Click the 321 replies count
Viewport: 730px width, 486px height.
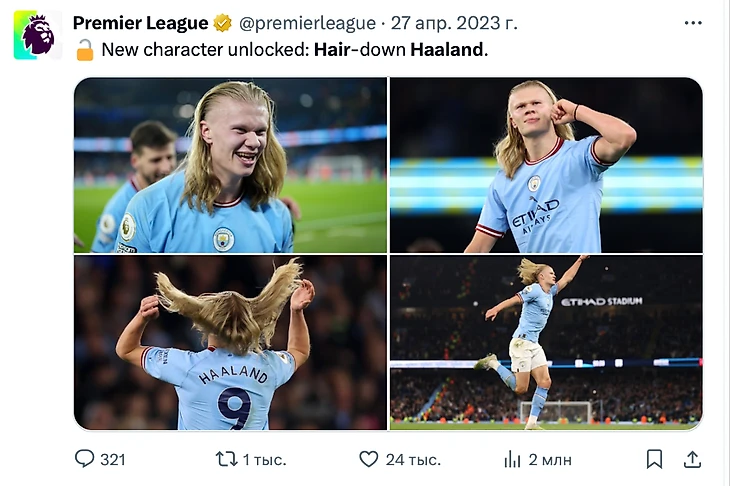[113, 460]
